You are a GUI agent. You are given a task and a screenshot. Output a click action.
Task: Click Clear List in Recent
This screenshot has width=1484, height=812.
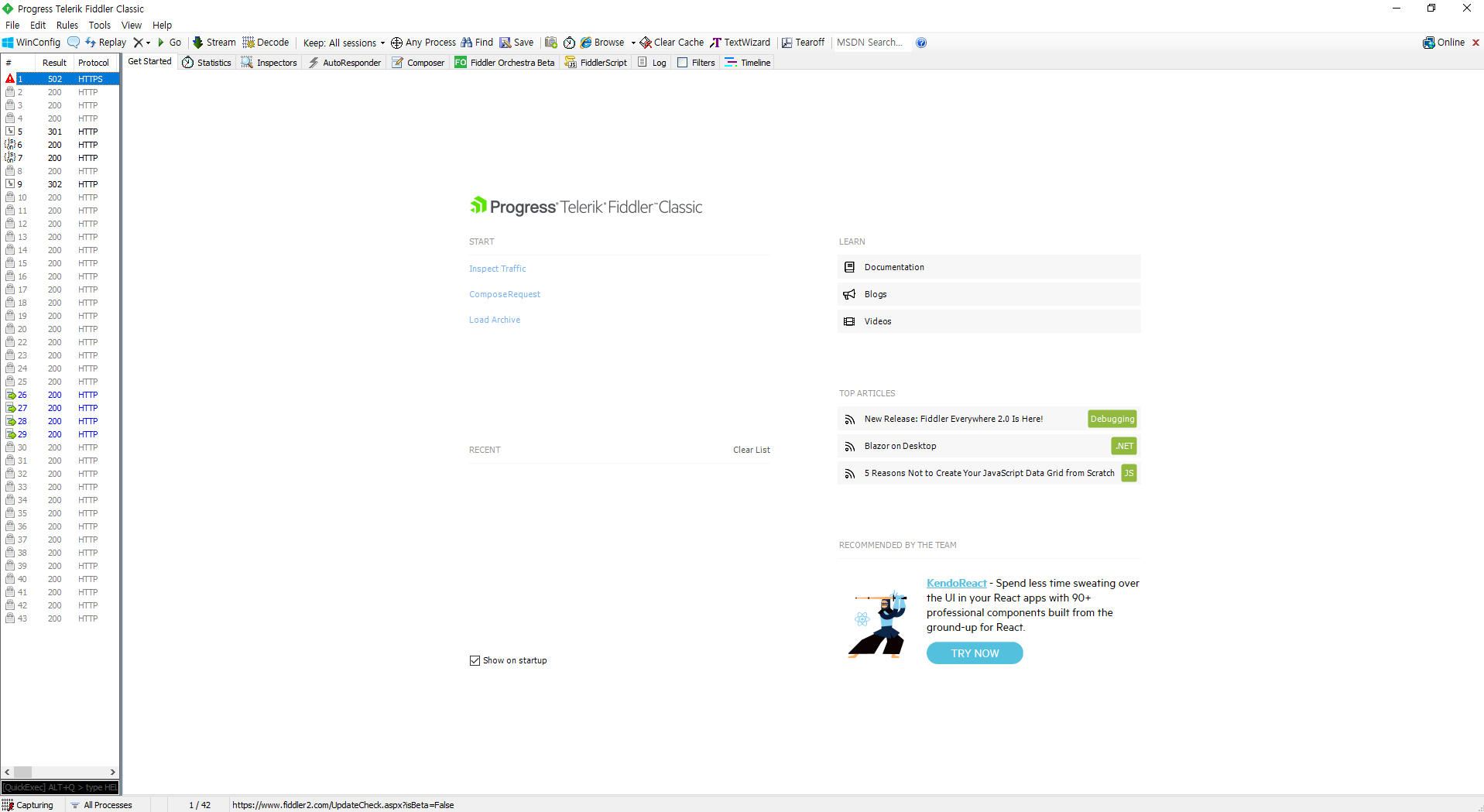(x=752, y=450)
